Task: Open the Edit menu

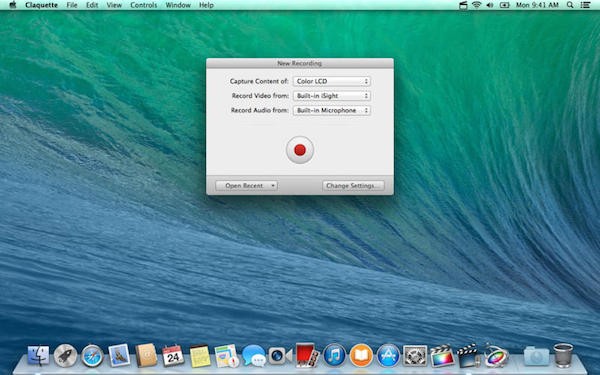Action: tap(92, 5)
